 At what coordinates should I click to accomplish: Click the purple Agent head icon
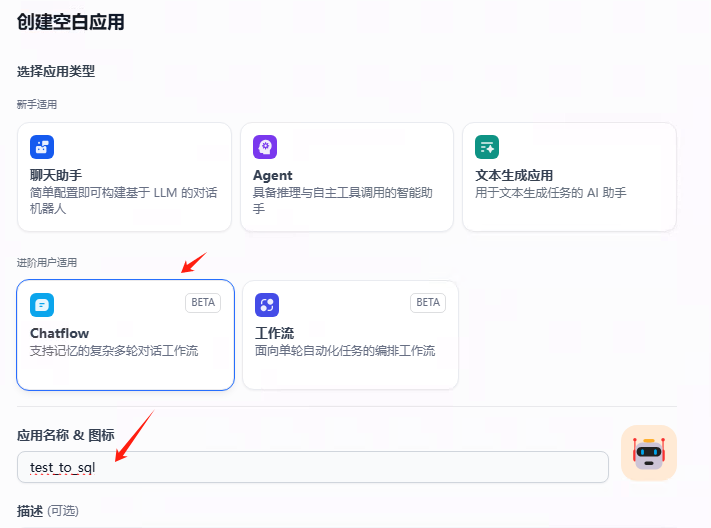tap(265, 147)
